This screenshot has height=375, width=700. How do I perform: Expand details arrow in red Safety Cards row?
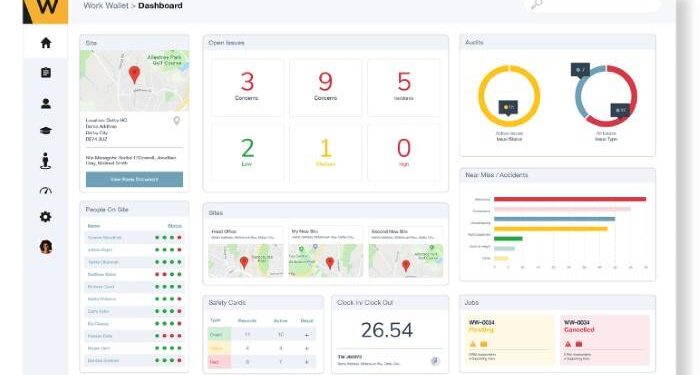(x=307, y=362)
